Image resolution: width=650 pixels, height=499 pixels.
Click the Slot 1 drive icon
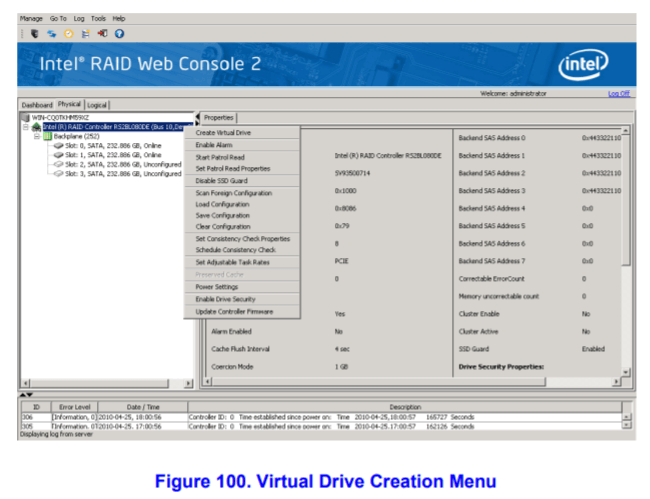[58, 155]
